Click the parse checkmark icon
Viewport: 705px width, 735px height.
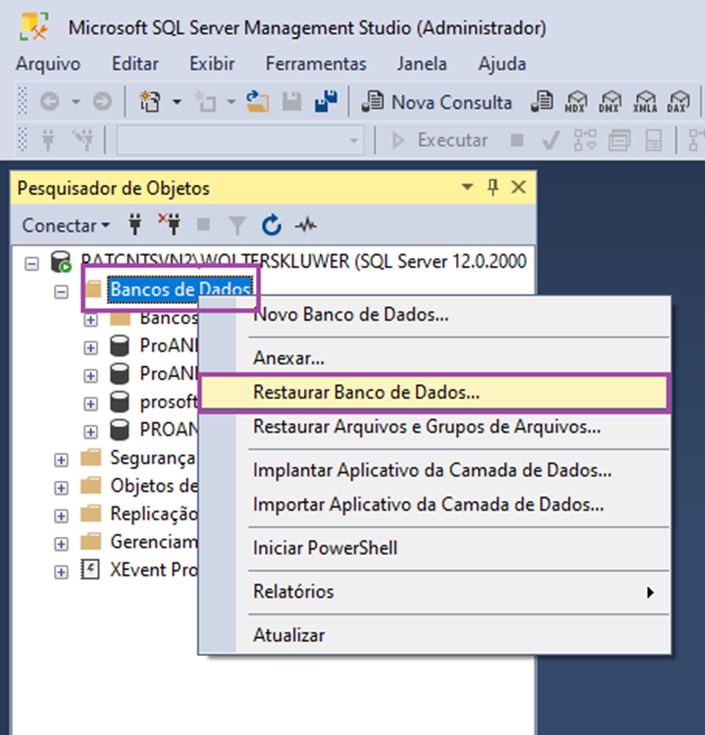tap(551, 140)
